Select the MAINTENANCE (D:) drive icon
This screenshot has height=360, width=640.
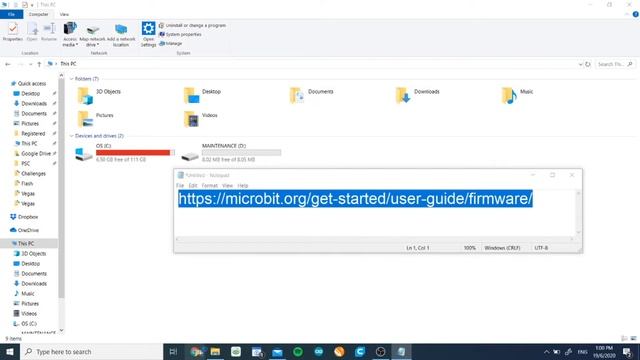tap(190, 156)
